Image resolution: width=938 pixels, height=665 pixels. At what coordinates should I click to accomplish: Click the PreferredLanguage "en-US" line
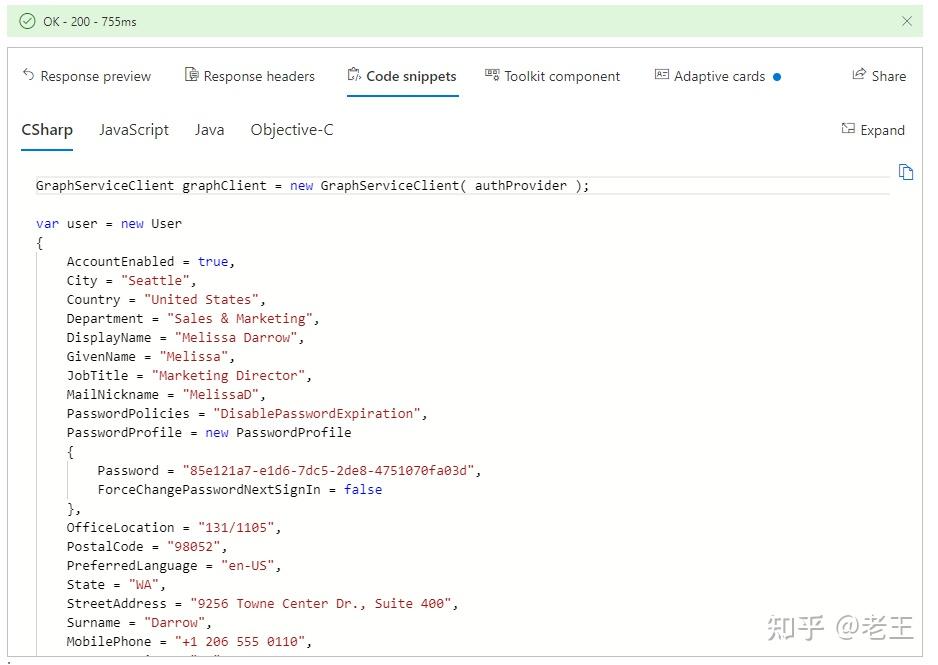point(173,566)
